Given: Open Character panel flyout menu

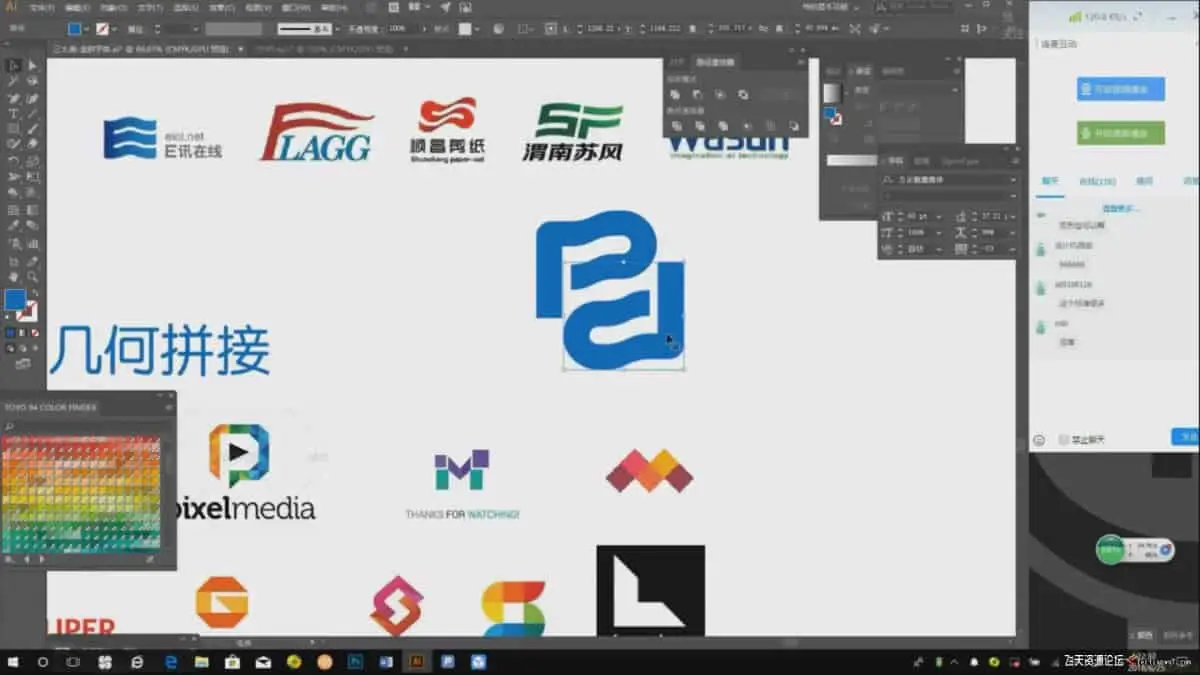Looking at the screenshot, I should tap(1014, 161).
